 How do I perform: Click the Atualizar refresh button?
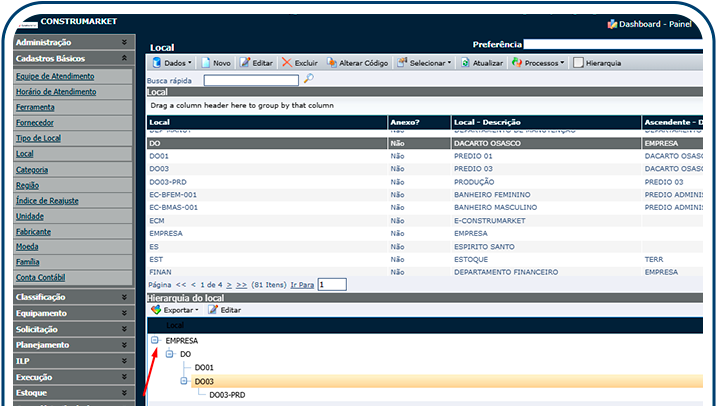[x=480, y=62]
